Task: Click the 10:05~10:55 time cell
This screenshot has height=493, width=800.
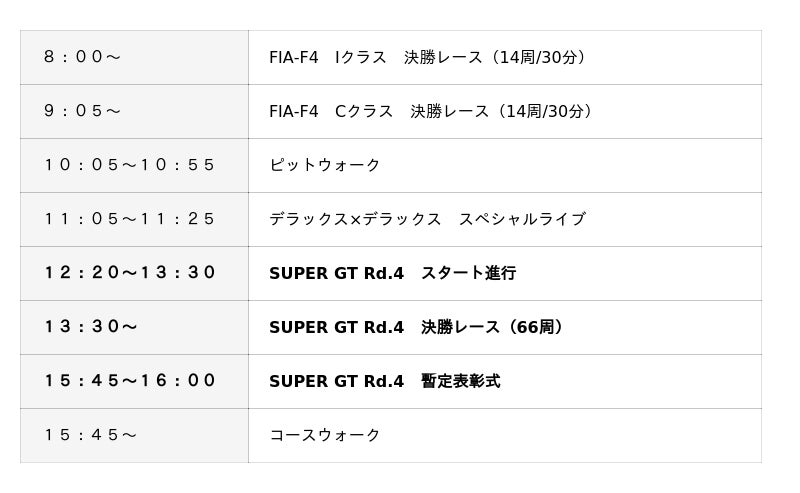Action: [x=134, y=165]
